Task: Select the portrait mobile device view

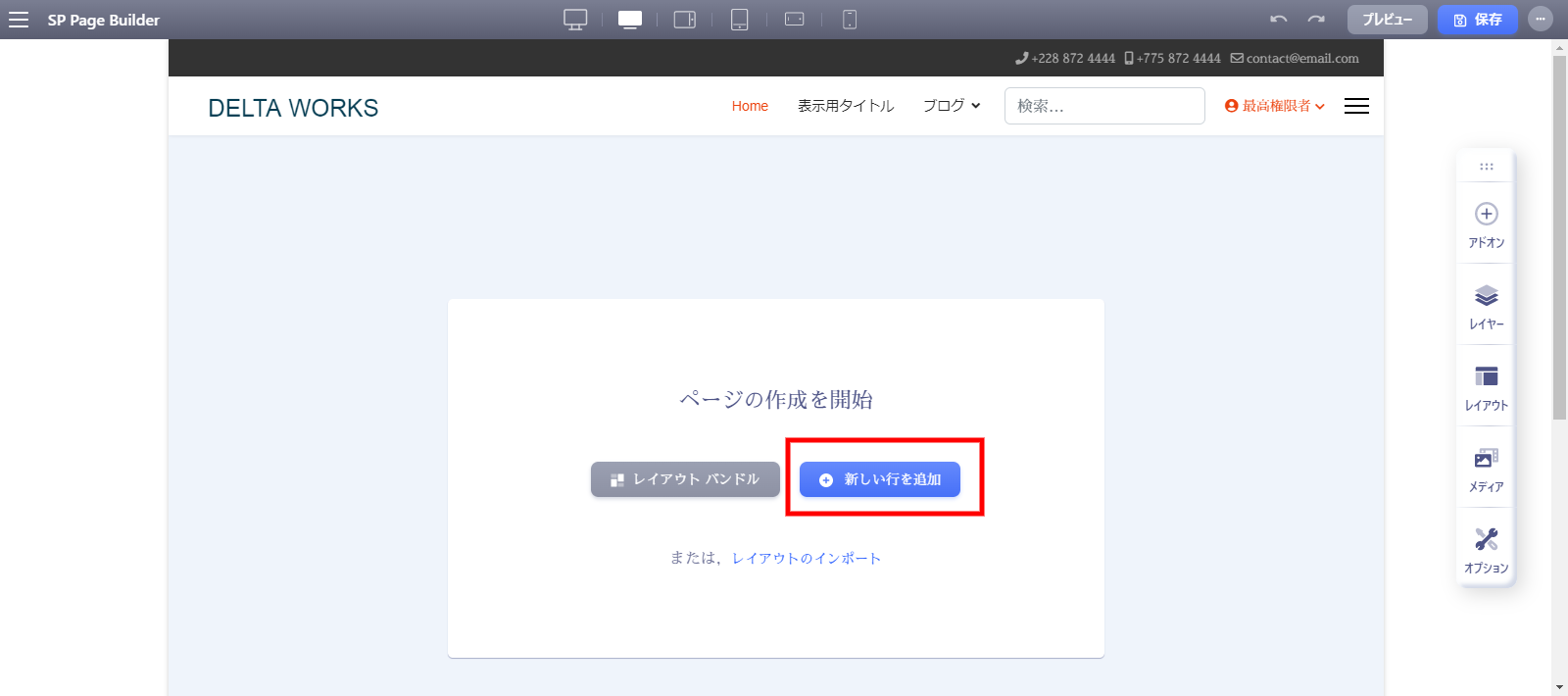Action: [x=850, y=20]
